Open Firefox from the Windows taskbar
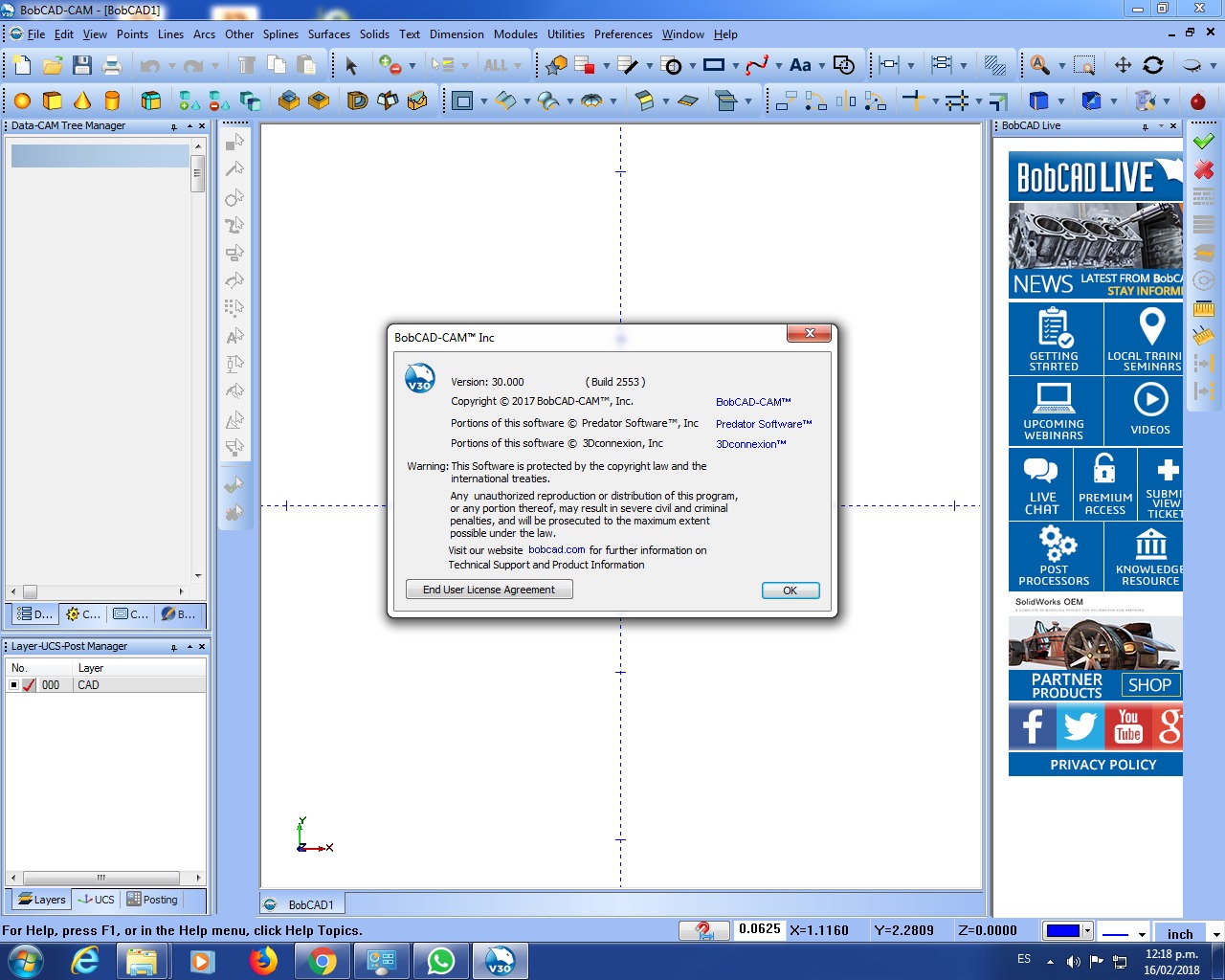 263,961
